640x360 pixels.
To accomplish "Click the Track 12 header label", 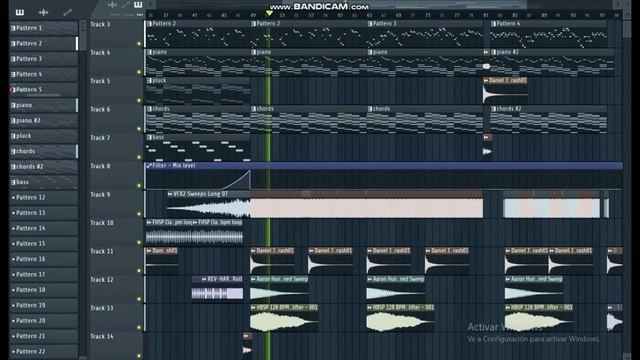I will (x=102, y=280).
